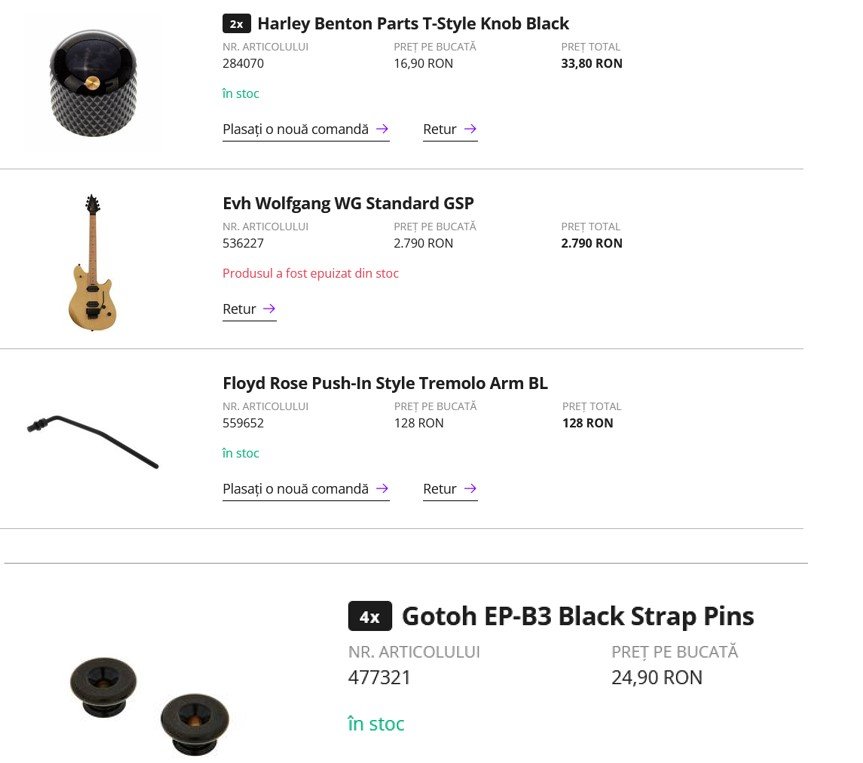Click article number 477321

[380, 677]
